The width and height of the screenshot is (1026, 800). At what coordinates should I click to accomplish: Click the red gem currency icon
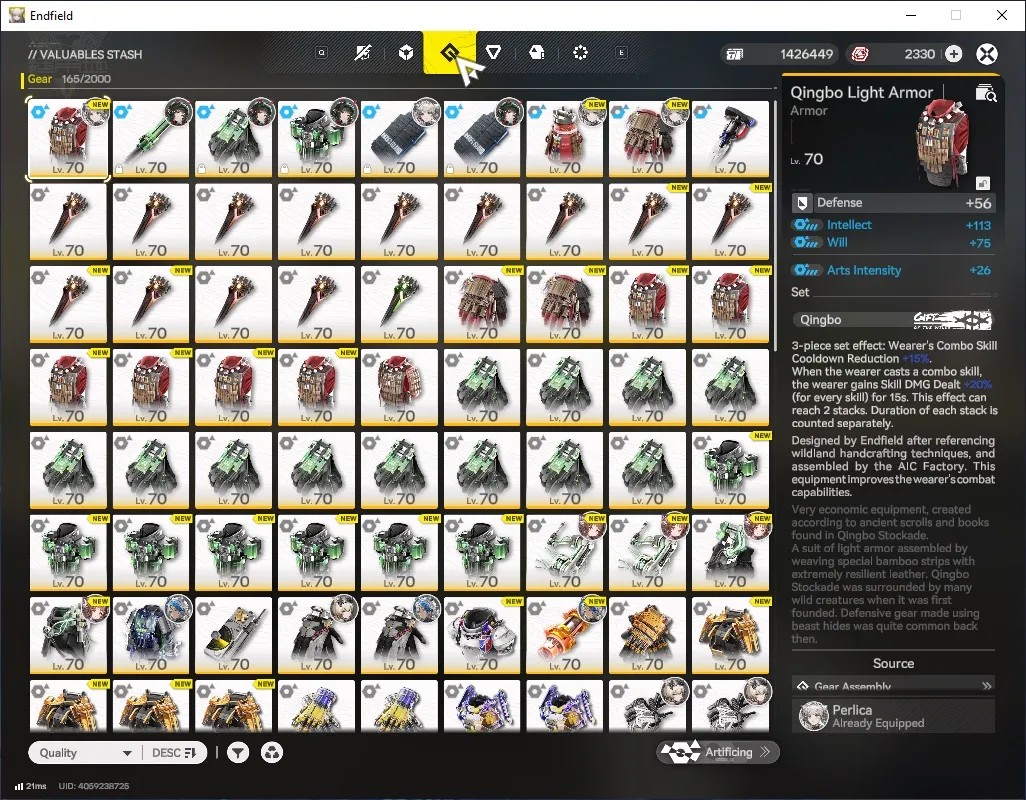(x=860, y=54)
